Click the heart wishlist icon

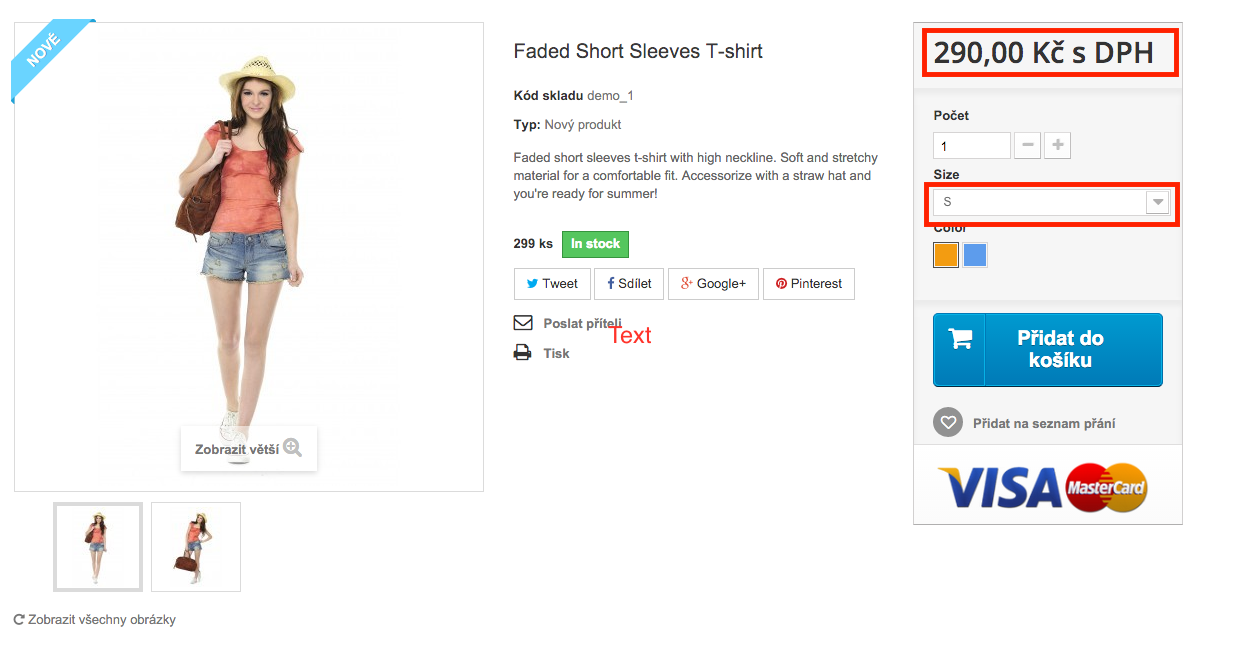(x=947, y=423)
